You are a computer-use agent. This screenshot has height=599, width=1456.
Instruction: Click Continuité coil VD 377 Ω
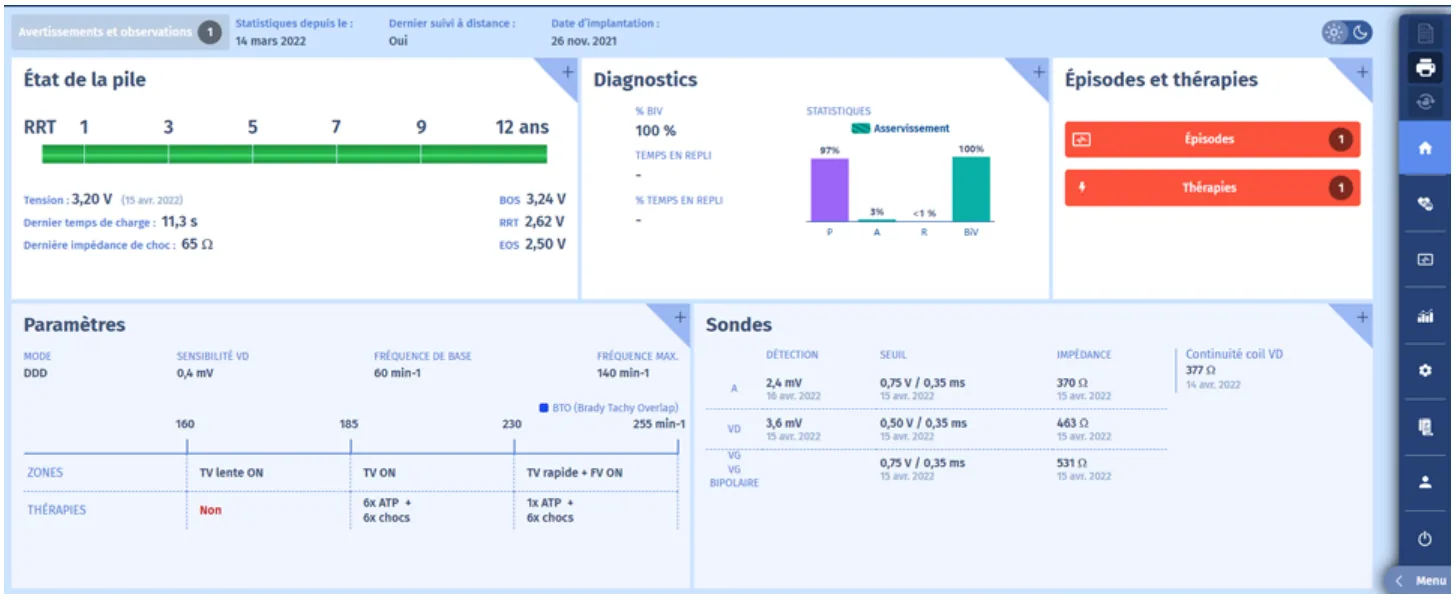tap(1200, 371)
